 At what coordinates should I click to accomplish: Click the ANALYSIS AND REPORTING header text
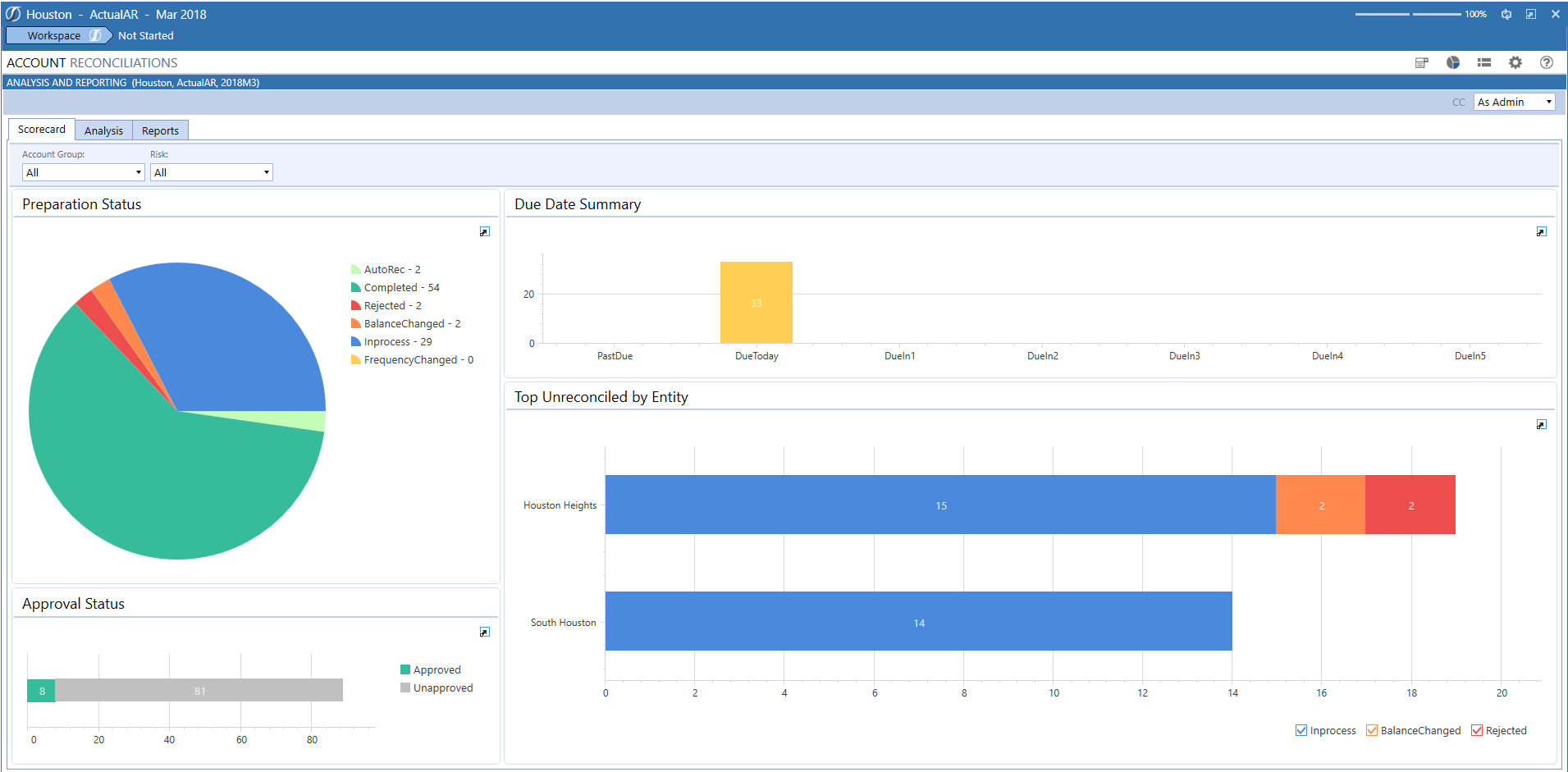click(x=66, y=83)
